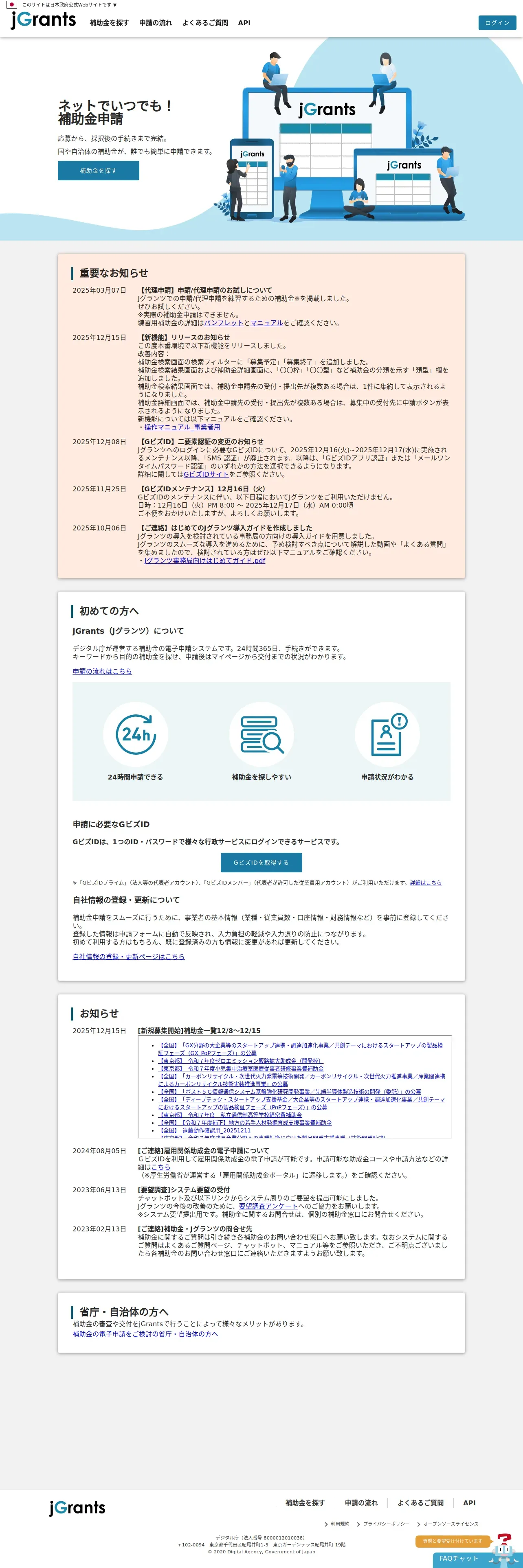Viewport: 523px width, 1568px height.
Task: Open 私立通信制高等学校経常費補助金 link
Action: click(x=230, y=1115)
